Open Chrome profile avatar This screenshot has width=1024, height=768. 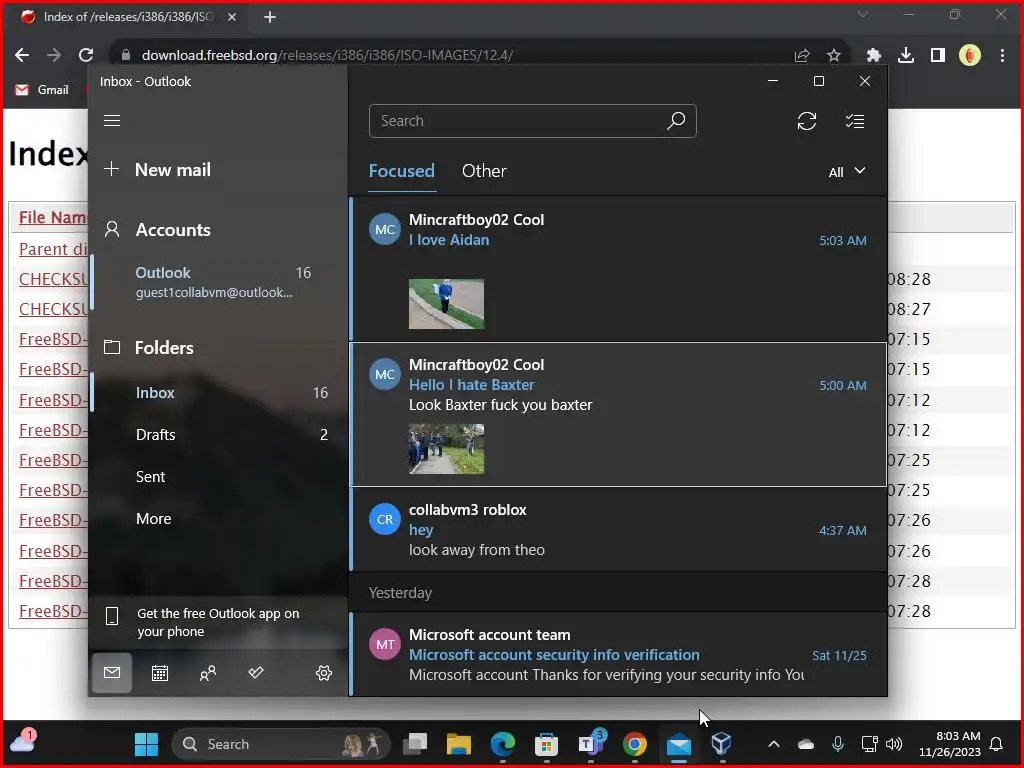(x=970, y=56)
